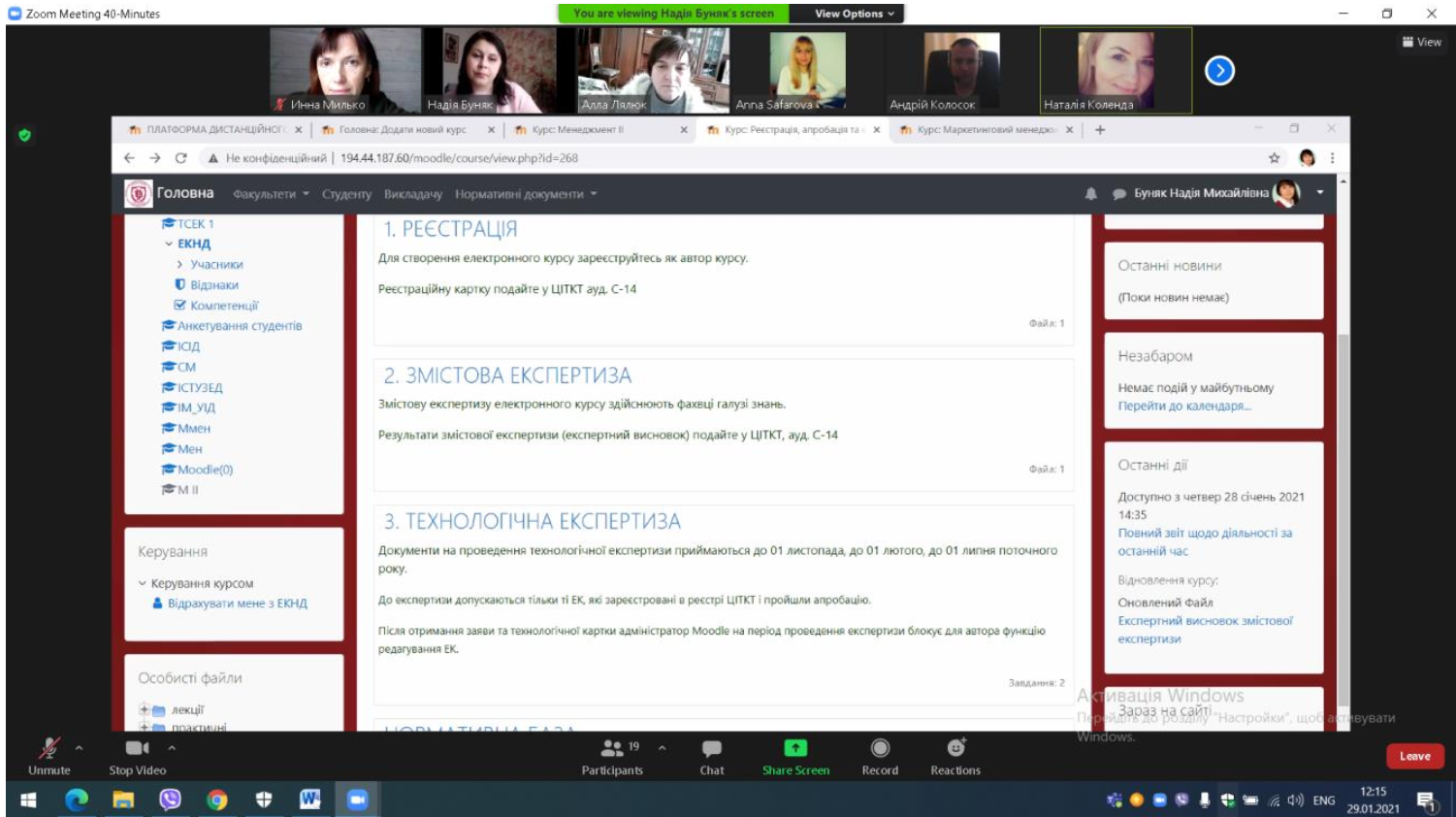Open the Факультети dropdown menu
Image resolution: width=1456 pixels, height=817 pixels.
(271, 194)
